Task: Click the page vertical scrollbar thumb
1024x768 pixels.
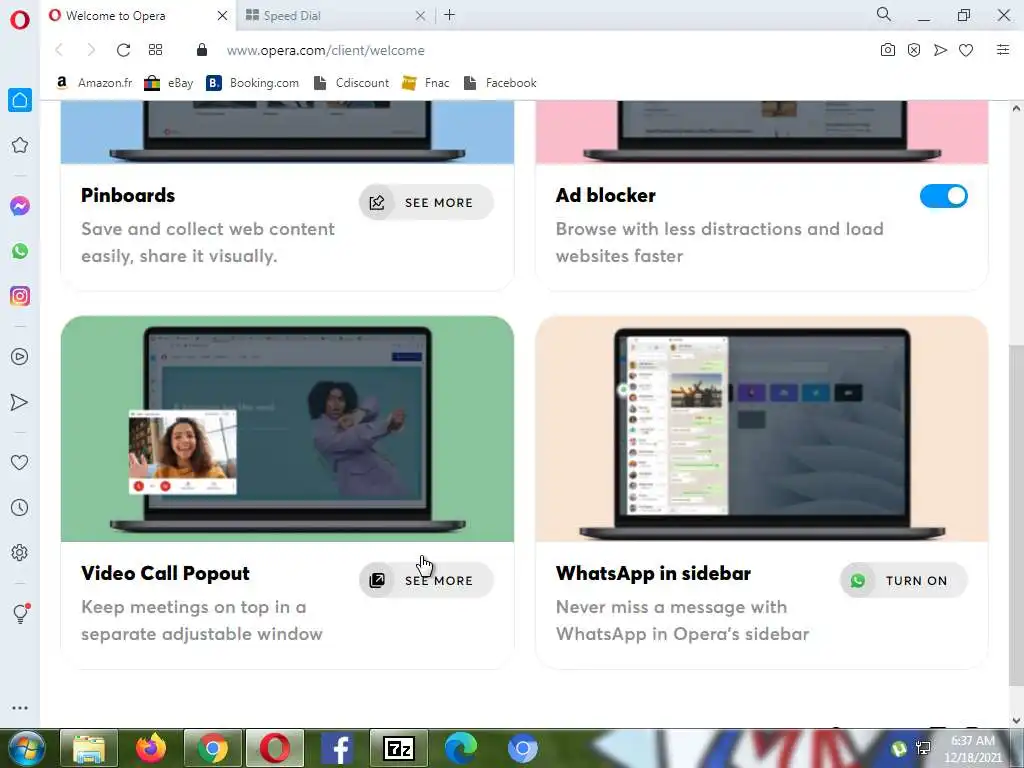Action: pyautogui.click(x=1016, y=517)
